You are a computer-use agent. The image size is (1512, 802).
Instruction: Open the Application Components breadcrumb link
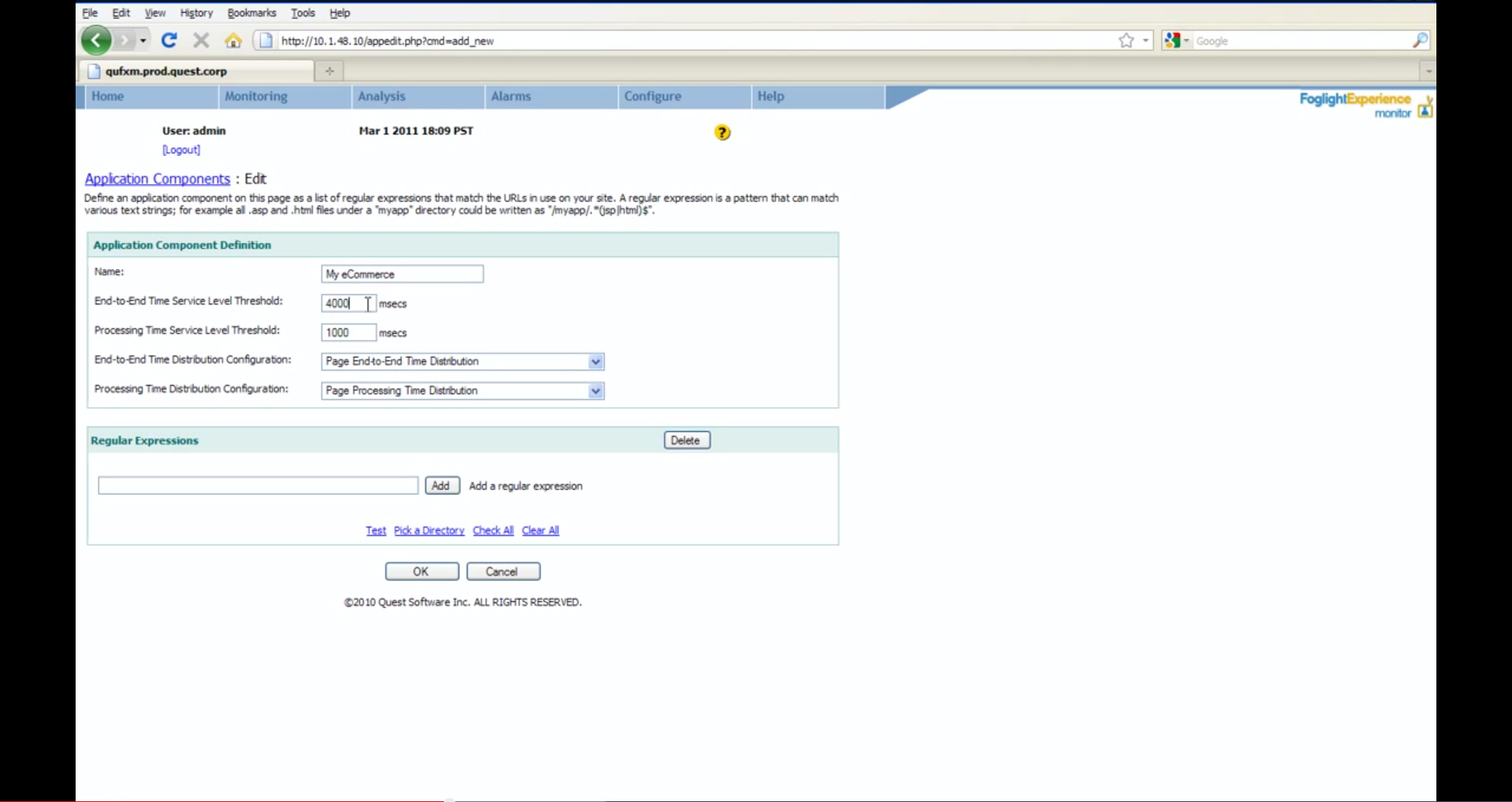point(157,179)
